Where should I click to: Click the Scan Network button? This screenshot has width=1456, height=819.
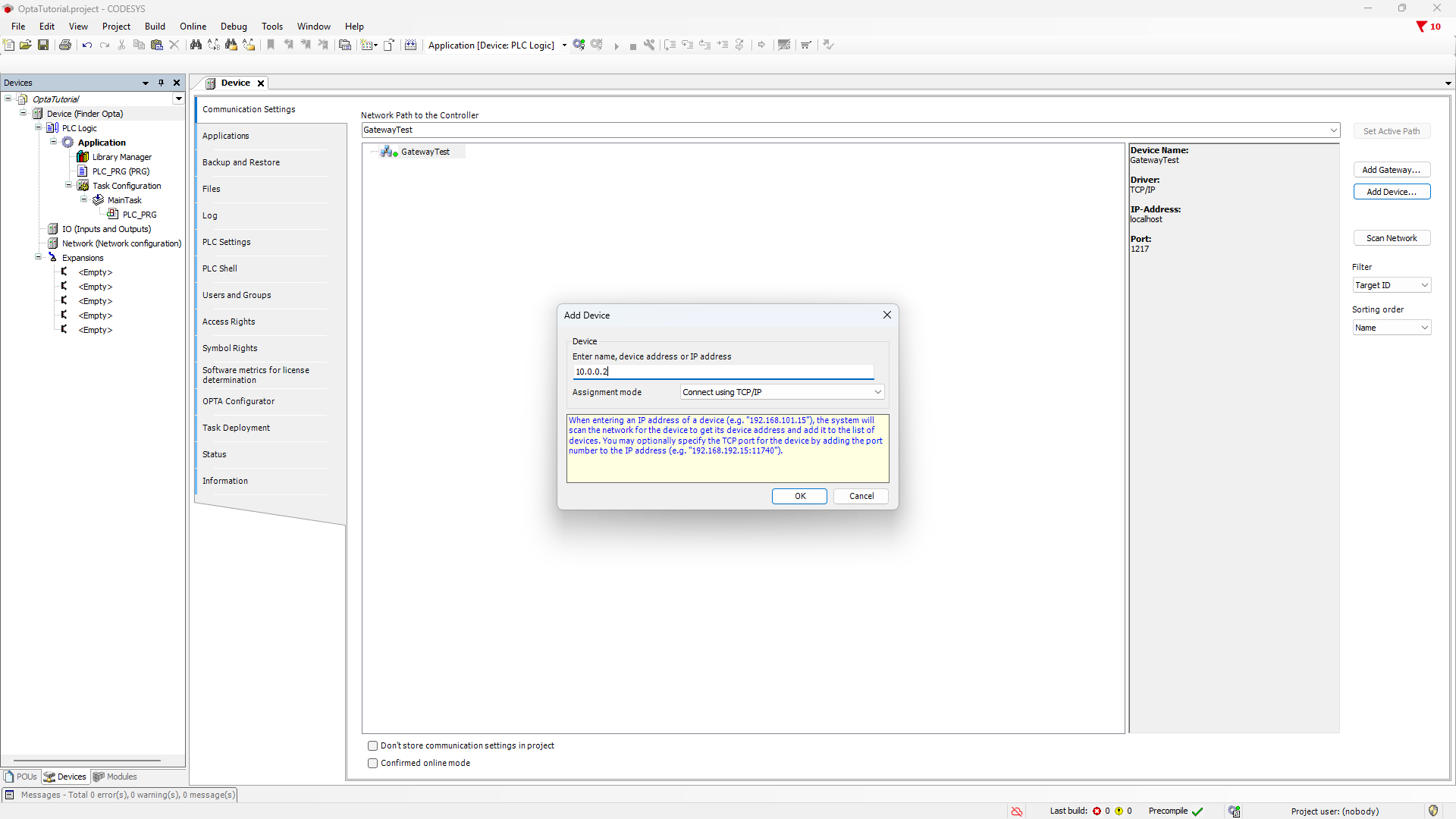click(x=1392, y=238)
